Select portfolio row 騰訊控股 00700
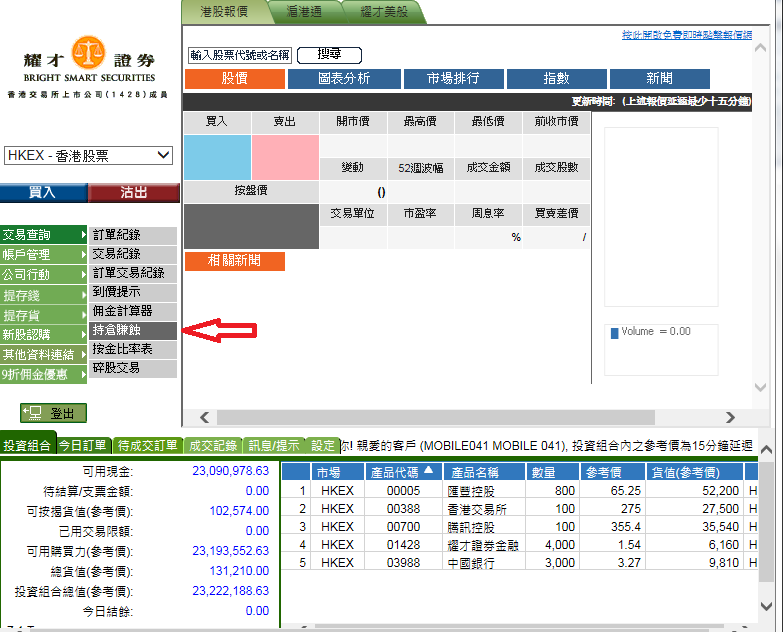 pyautogui.click(x=519, y=527)
